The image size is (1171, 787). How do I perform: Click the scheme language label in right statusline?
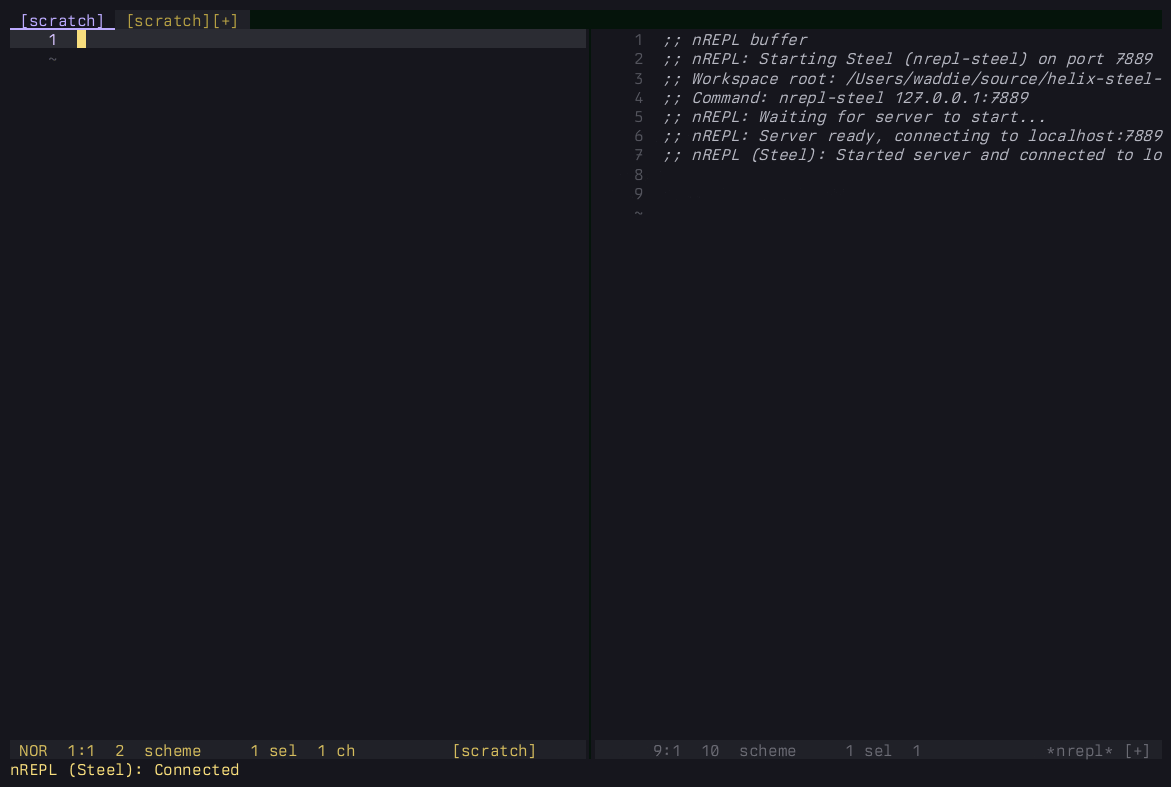tap(768, 750)
